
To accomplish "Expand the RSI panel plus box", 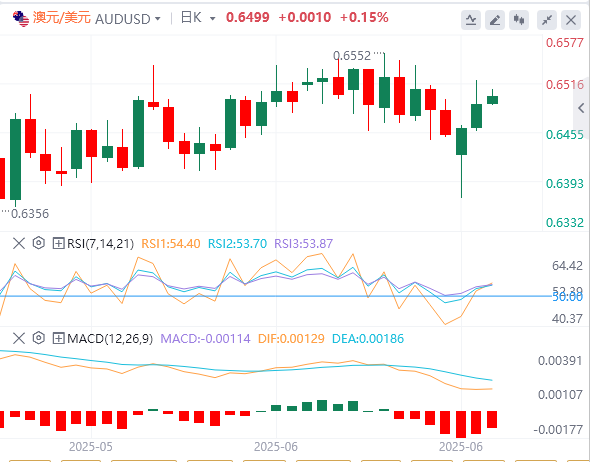I will tap(58, 243).
